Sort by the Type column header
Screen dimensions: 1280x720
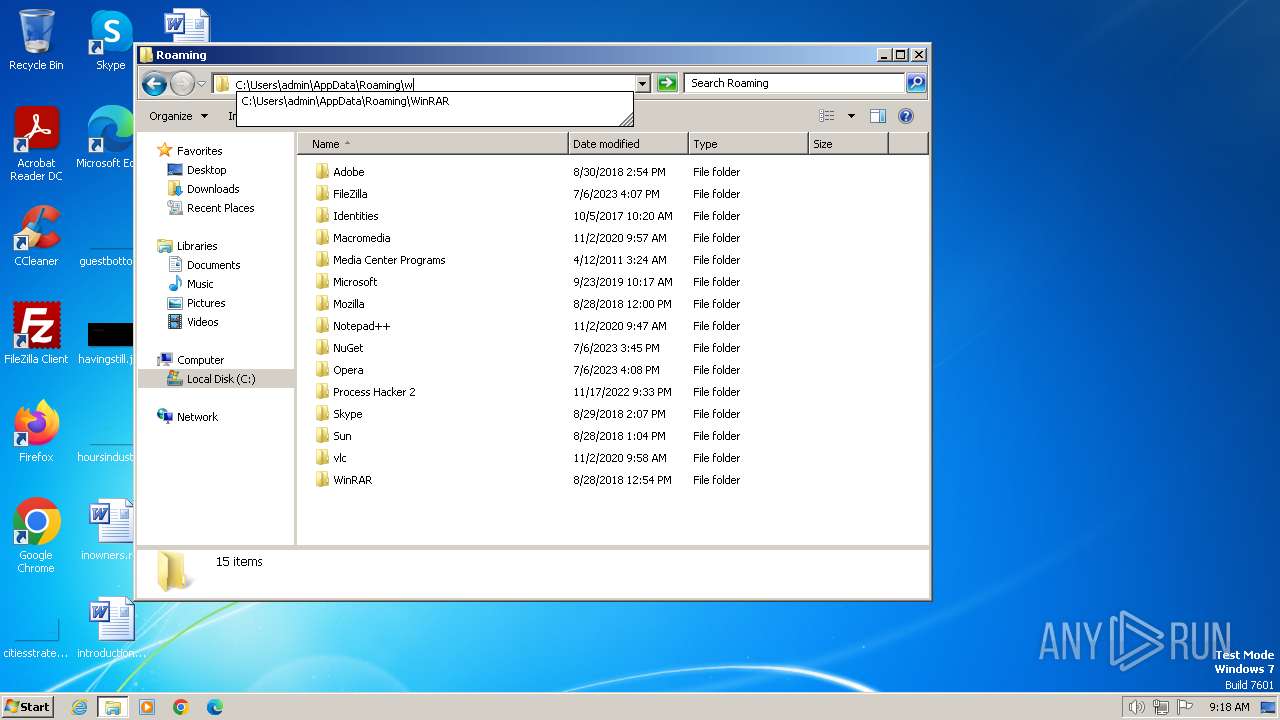tap(748, 144)
